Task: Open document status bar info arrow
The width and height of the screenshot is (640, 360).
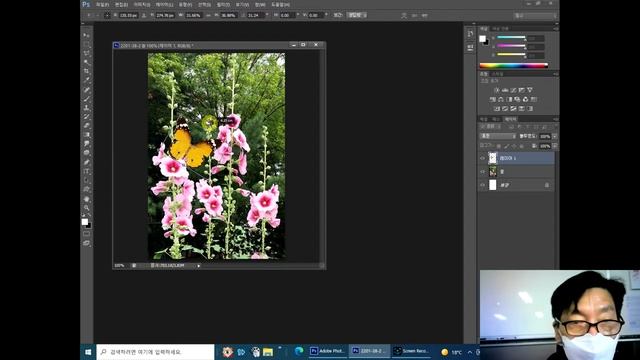Action: coord(199,266)
